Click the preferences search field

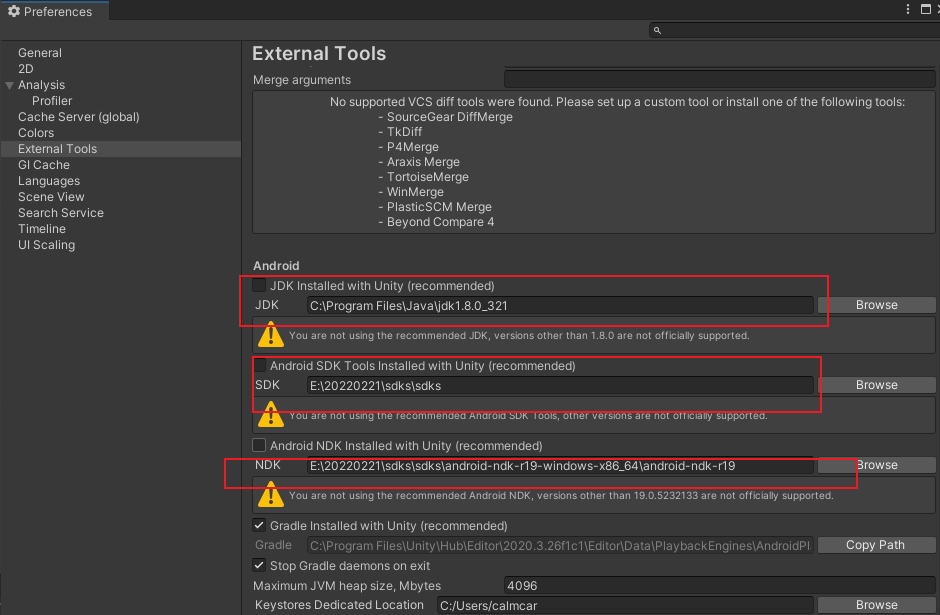(x=794, y=30)
